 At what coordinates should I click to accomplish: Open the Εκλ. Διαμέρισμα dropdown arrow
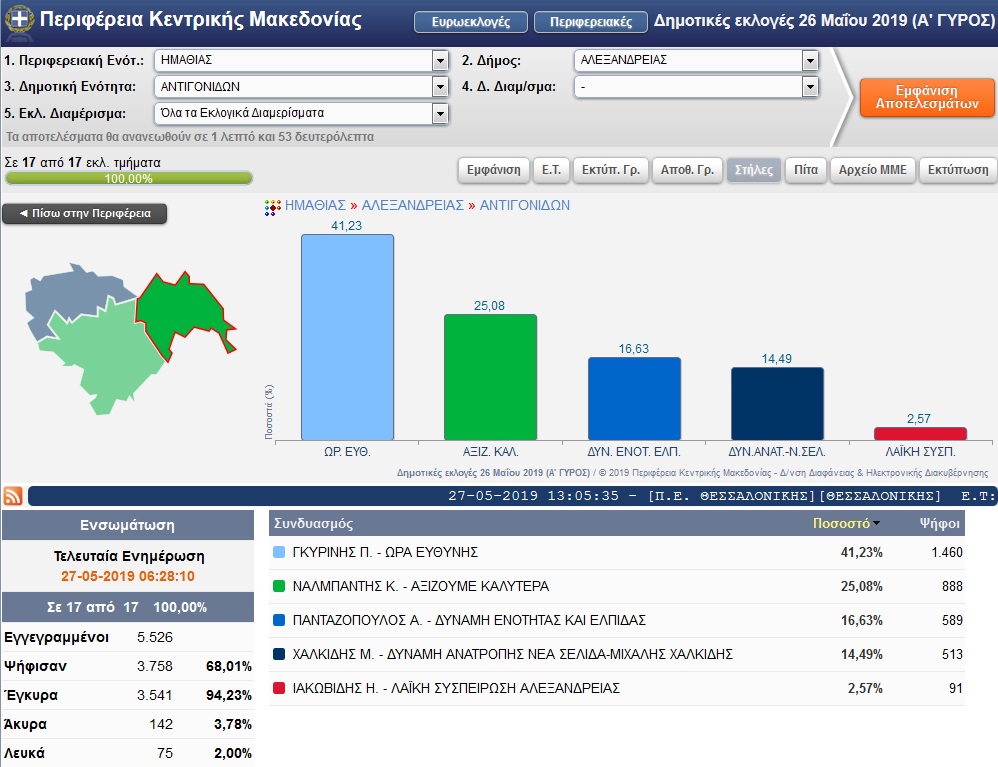coord(440,113)
